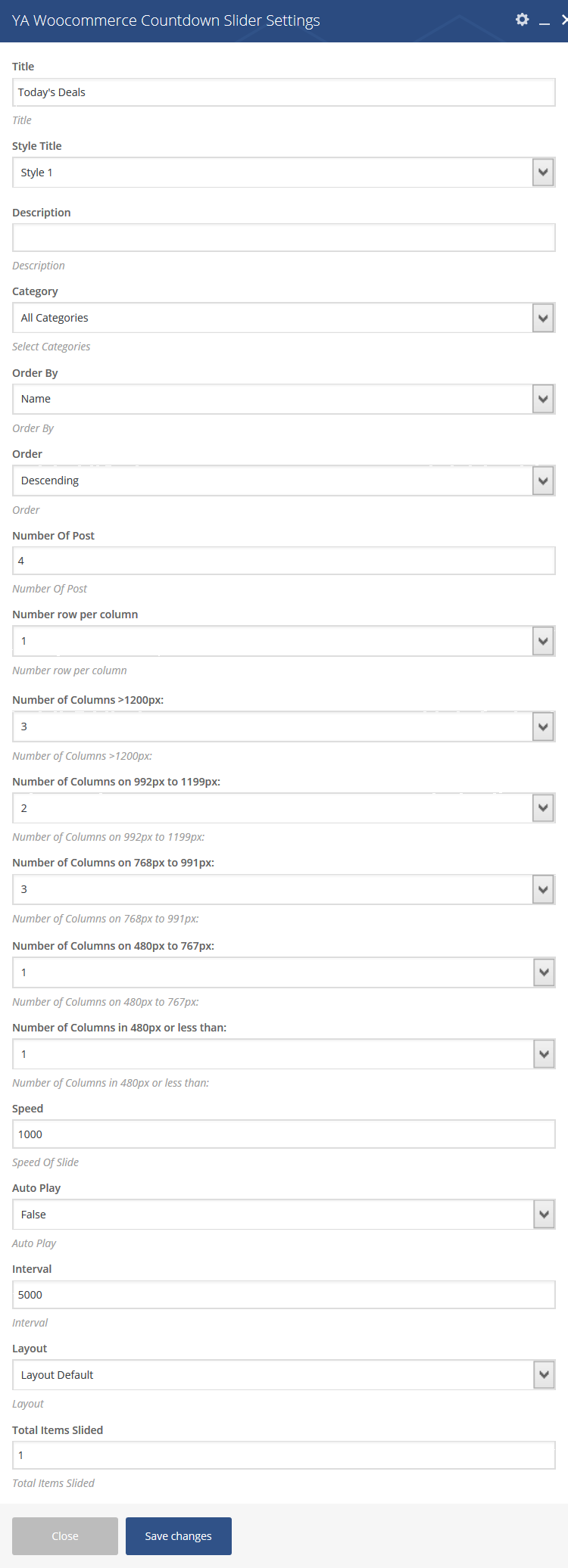Open the Auto Play dropdown set to False
This screenshot has width=568, height=1568.
click(x=284, y=1215)
